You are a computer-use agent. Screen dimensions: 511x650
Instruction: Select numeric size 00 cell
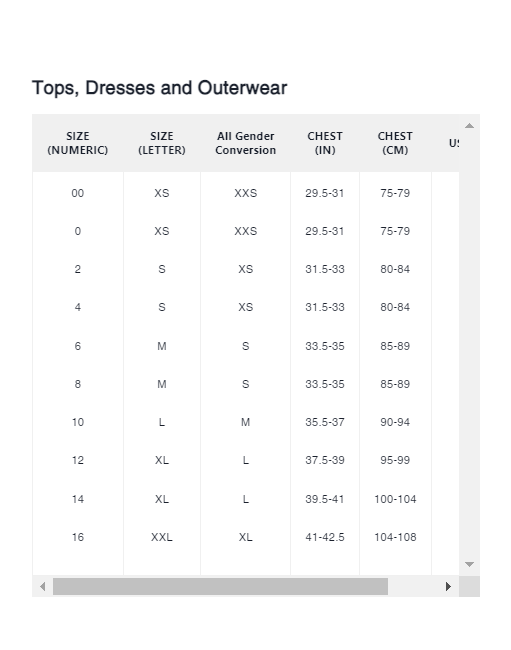click(77, 193)
